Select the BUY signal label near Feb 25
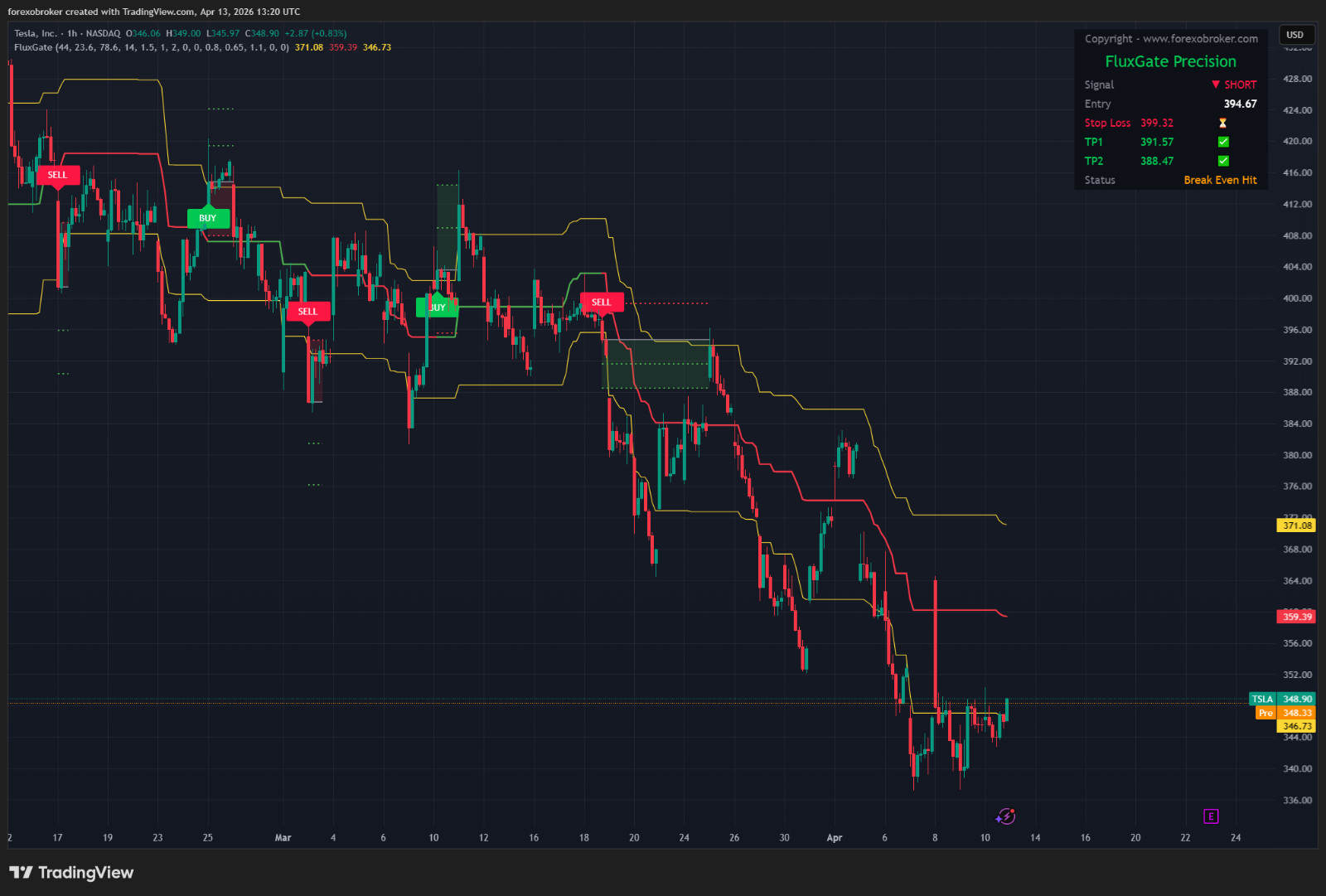This screenshot has height=896, width=1326. 207,218
